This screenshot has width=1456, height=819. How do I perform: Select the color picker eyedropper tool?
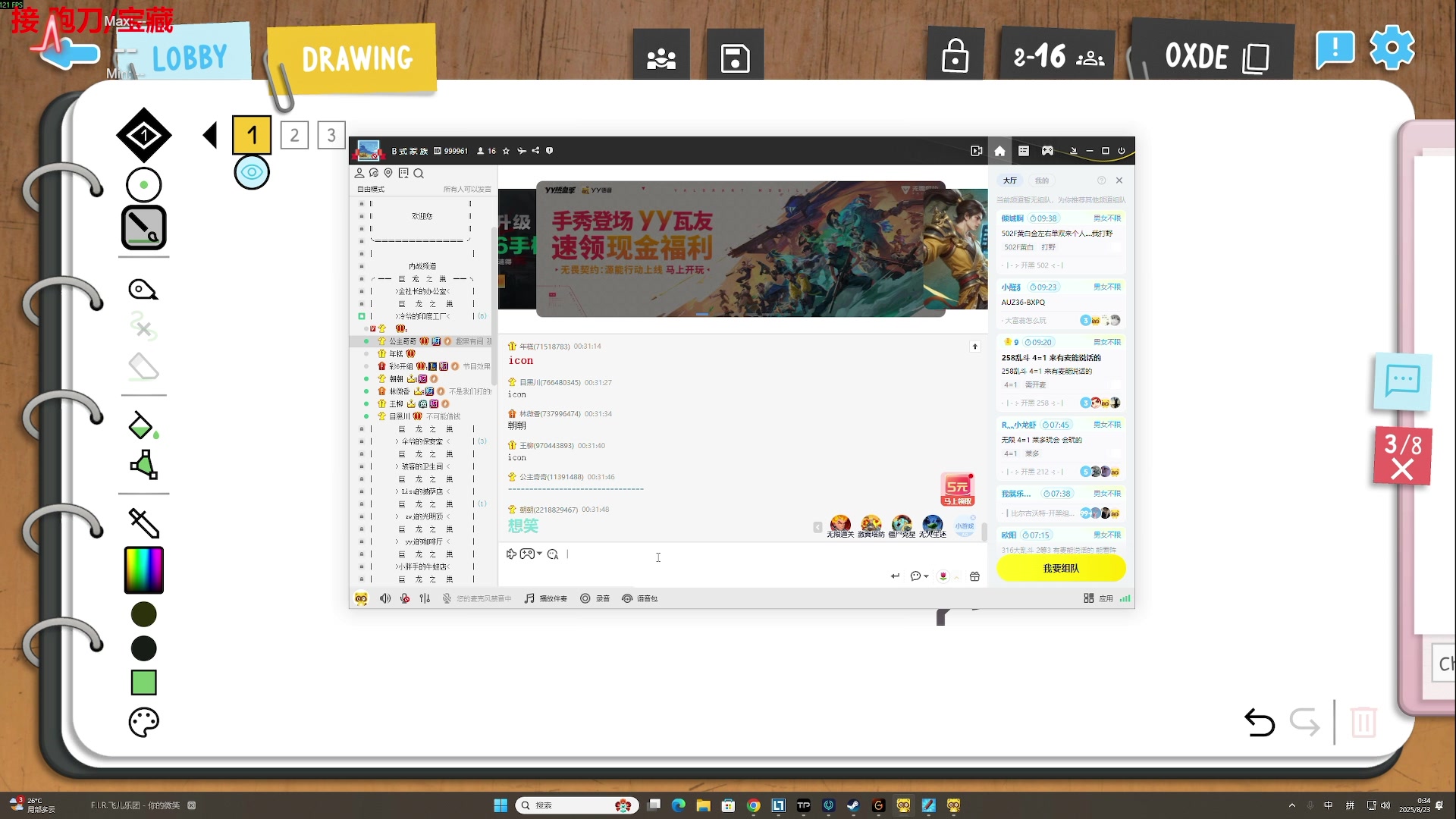[x=143, y=522]
